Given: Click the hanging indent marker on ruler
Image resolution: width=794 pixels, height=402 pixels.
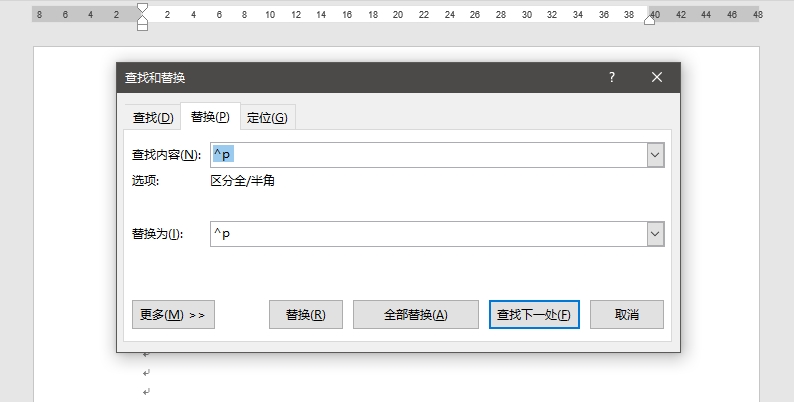Looking at the screenshot, I should click(142, 18).
